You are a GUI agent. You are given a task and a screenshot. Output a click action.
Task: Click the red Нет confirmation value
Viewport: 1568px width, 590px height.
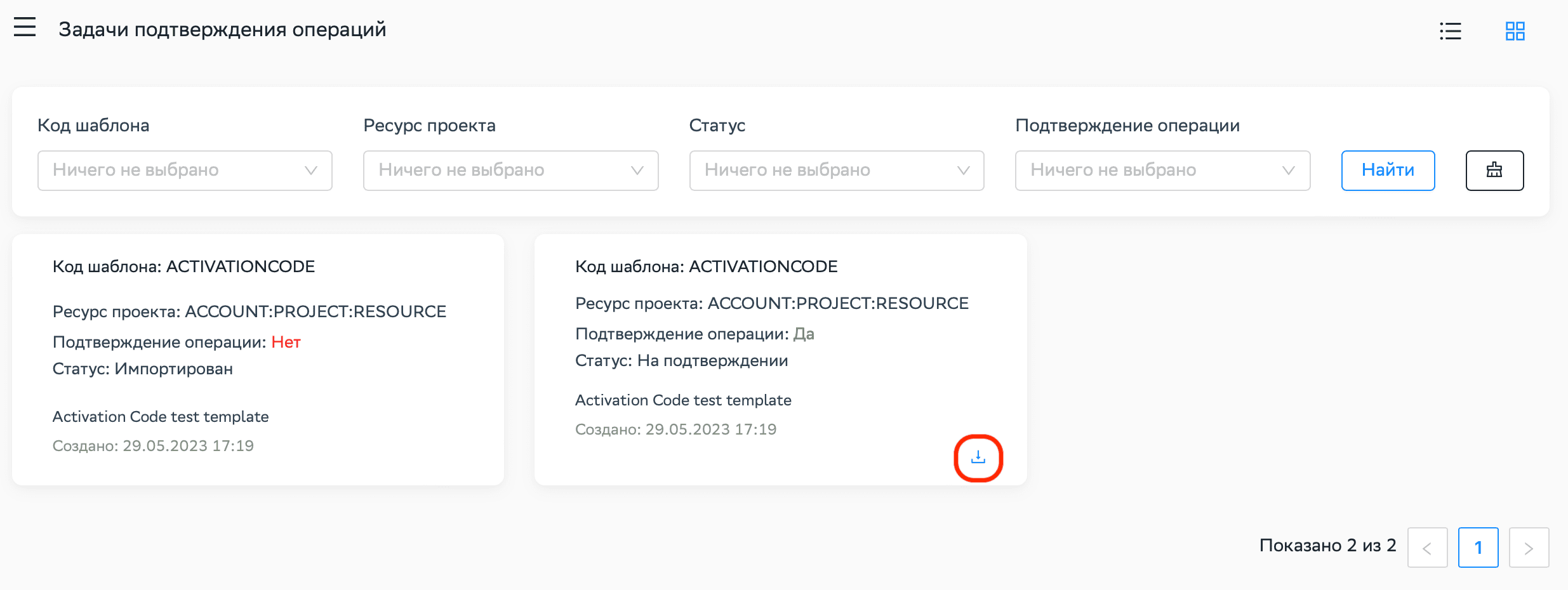point(286,342)
